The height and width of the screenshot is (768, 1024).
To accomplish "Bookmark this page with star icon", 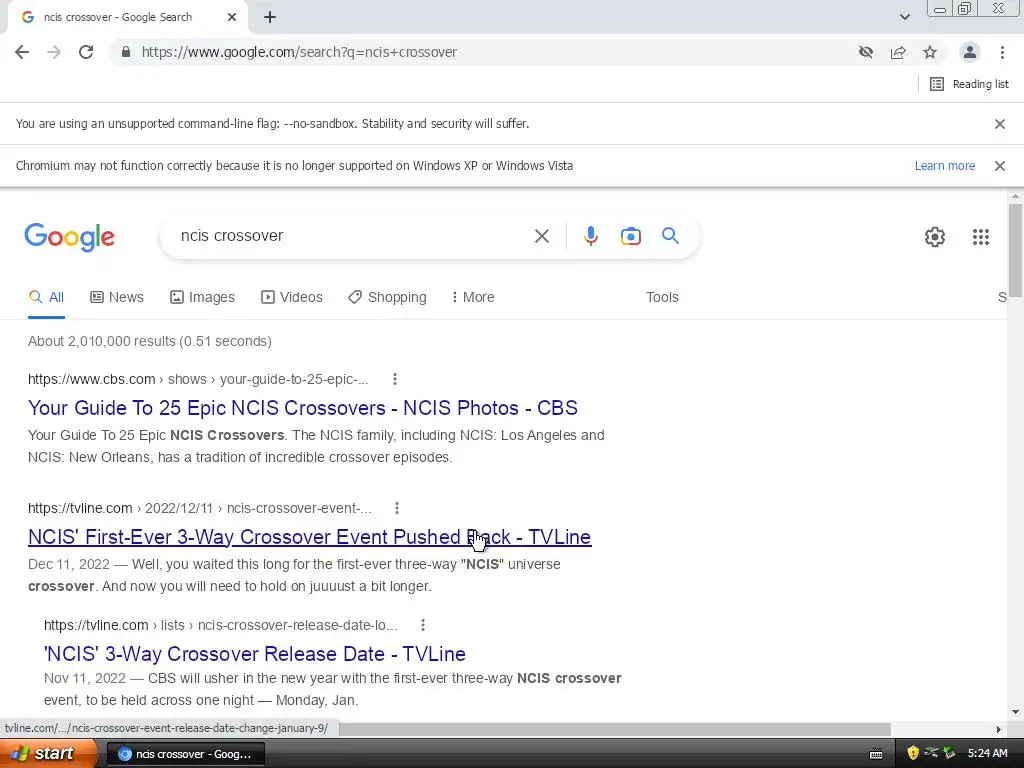I will (x=930, y=52).
